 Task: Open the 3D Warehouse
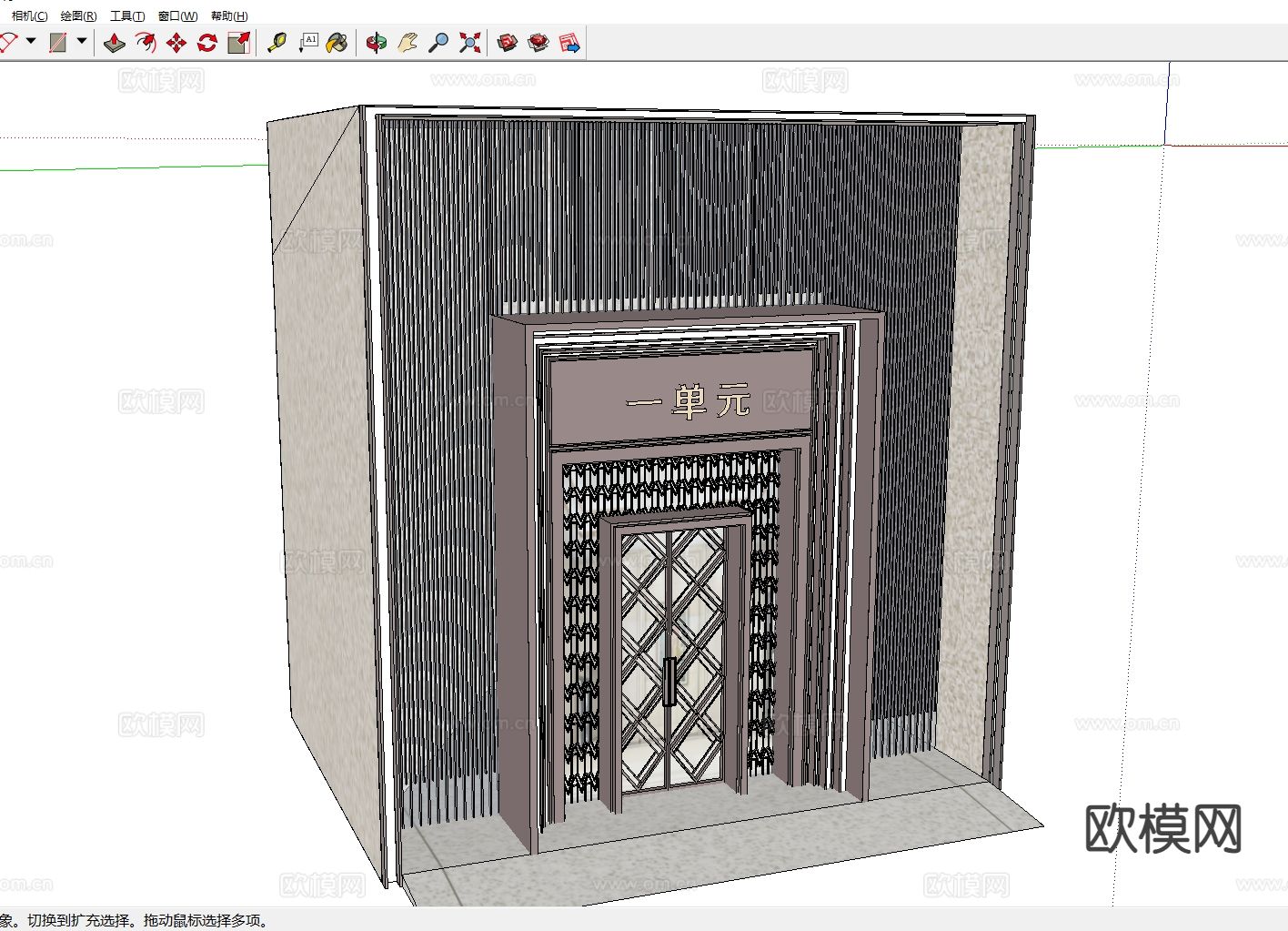coord(508,43)
